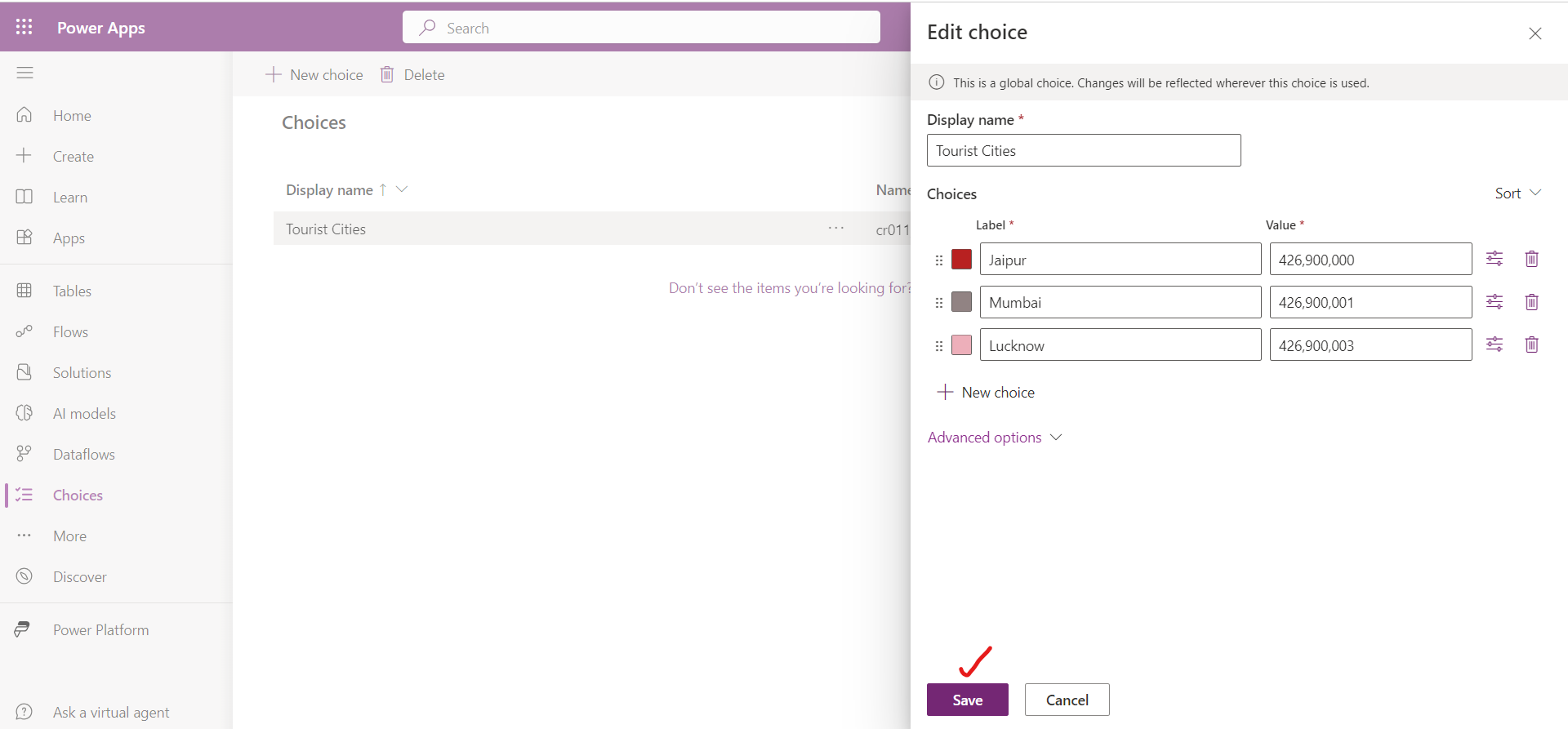Viewport: 1568px width, 729px height.
Task: Click the value field 426,900,000
Action: click(x=1370, y=259)
